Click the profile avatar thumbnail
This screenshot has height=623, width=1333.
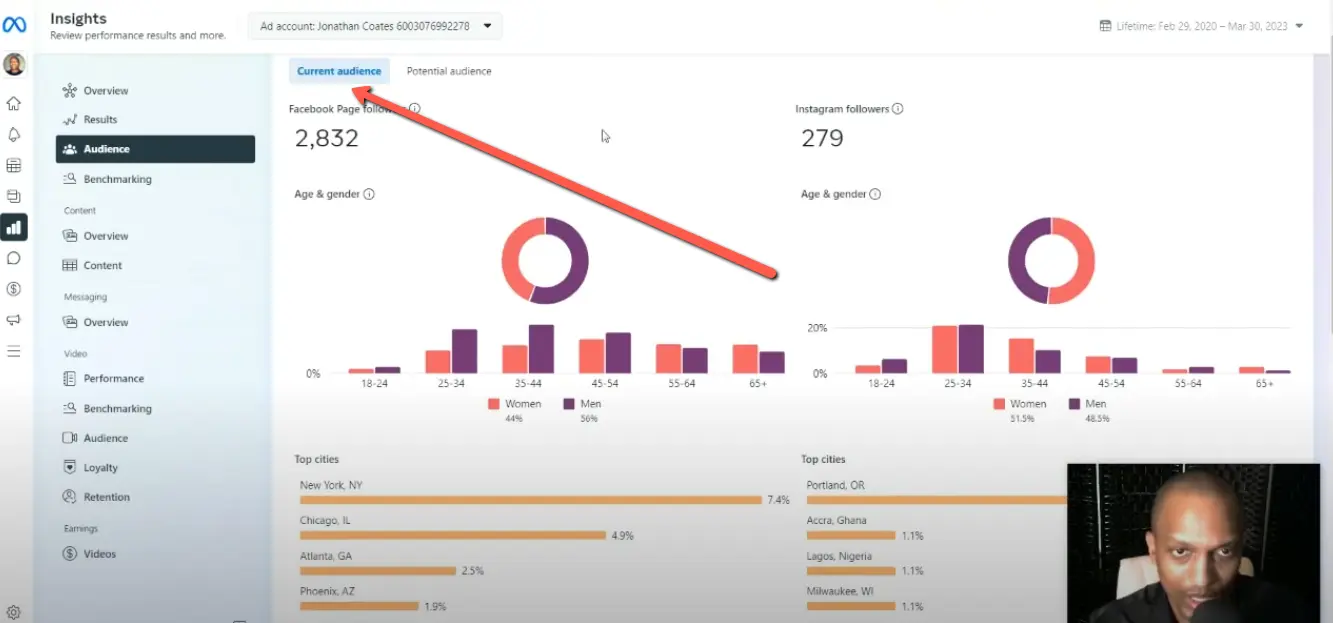point(14,63)
